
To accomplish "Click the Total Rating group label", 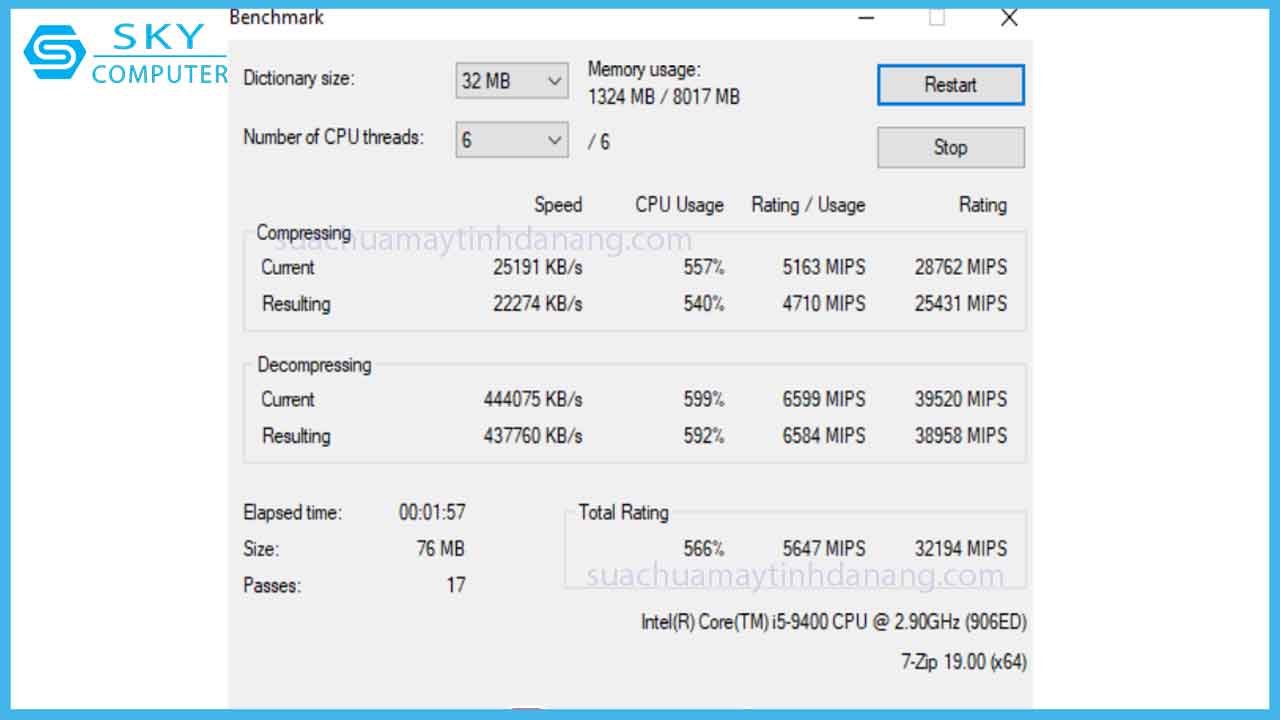I will tap(623, 512).
